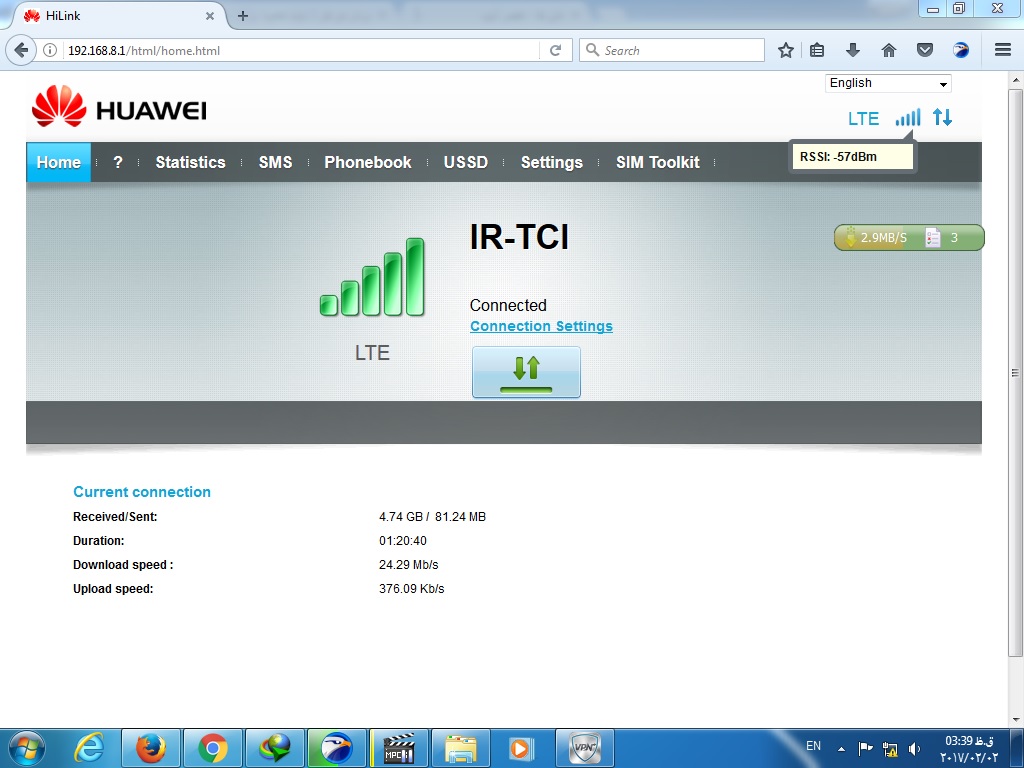Reload the page with the refresh icon
1024x768 pixels.
coord(556,50)
